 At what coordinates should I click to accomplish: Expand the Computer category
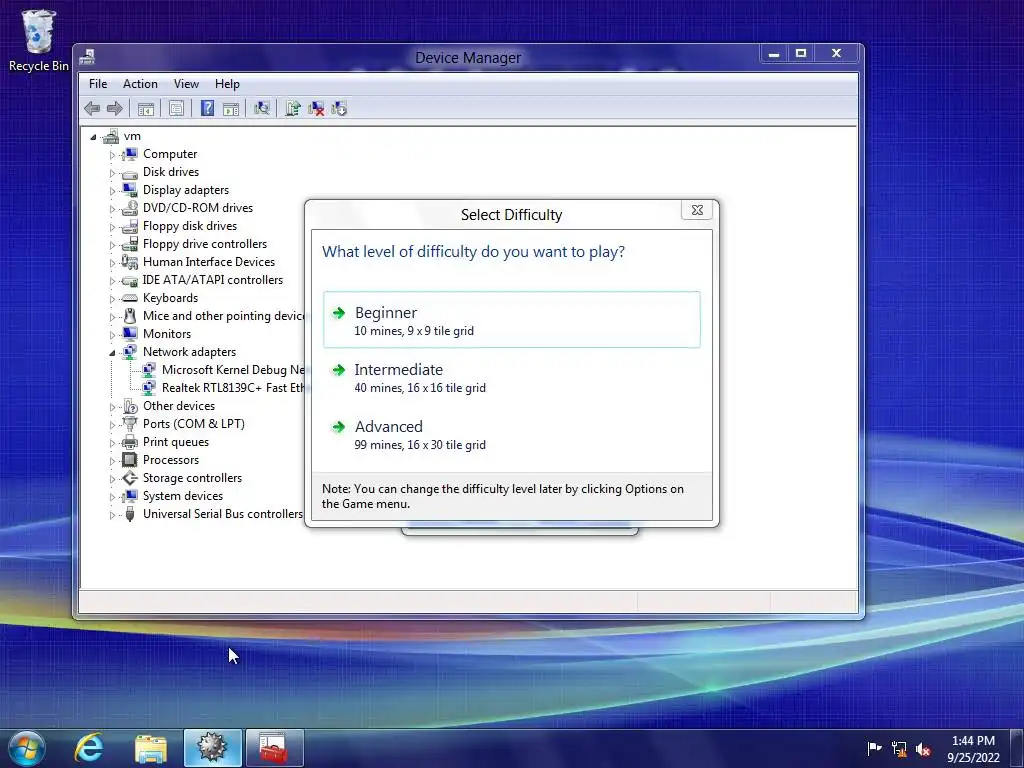click(x=112, y=155)
